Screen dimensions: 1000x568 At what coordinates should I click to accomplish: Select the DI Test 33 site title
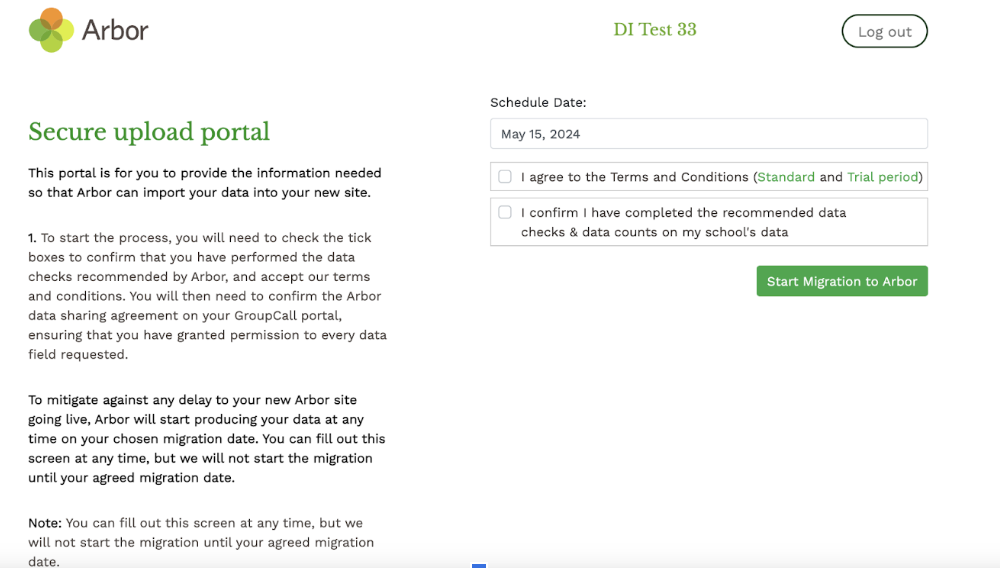click(x=655, y=30)
